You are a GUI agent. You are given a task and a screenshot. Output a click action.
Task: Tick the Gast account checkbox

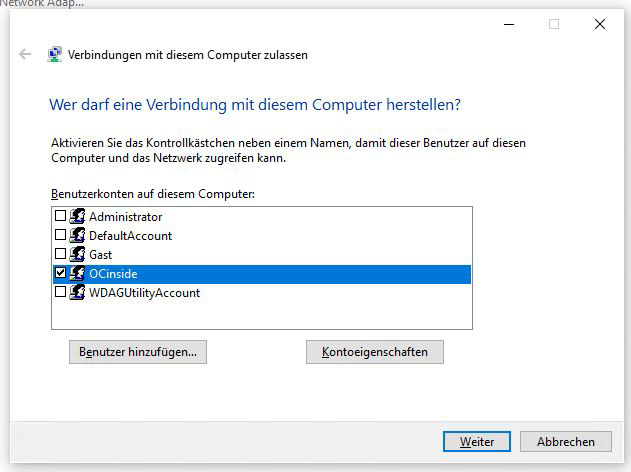coord(60,254)
